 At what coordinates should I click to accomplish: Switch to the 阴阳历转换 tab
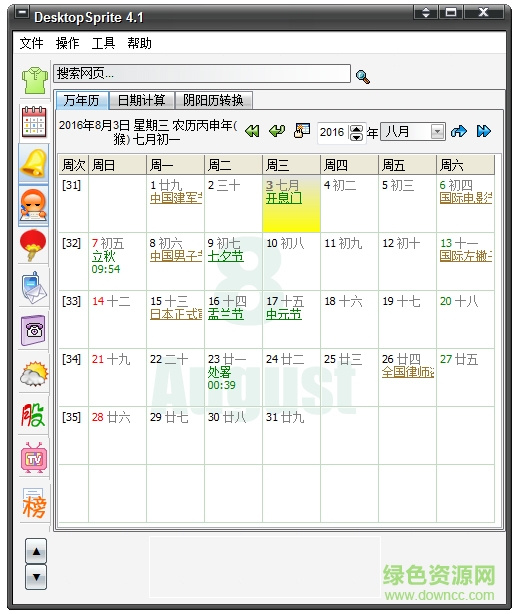[213, 100]
